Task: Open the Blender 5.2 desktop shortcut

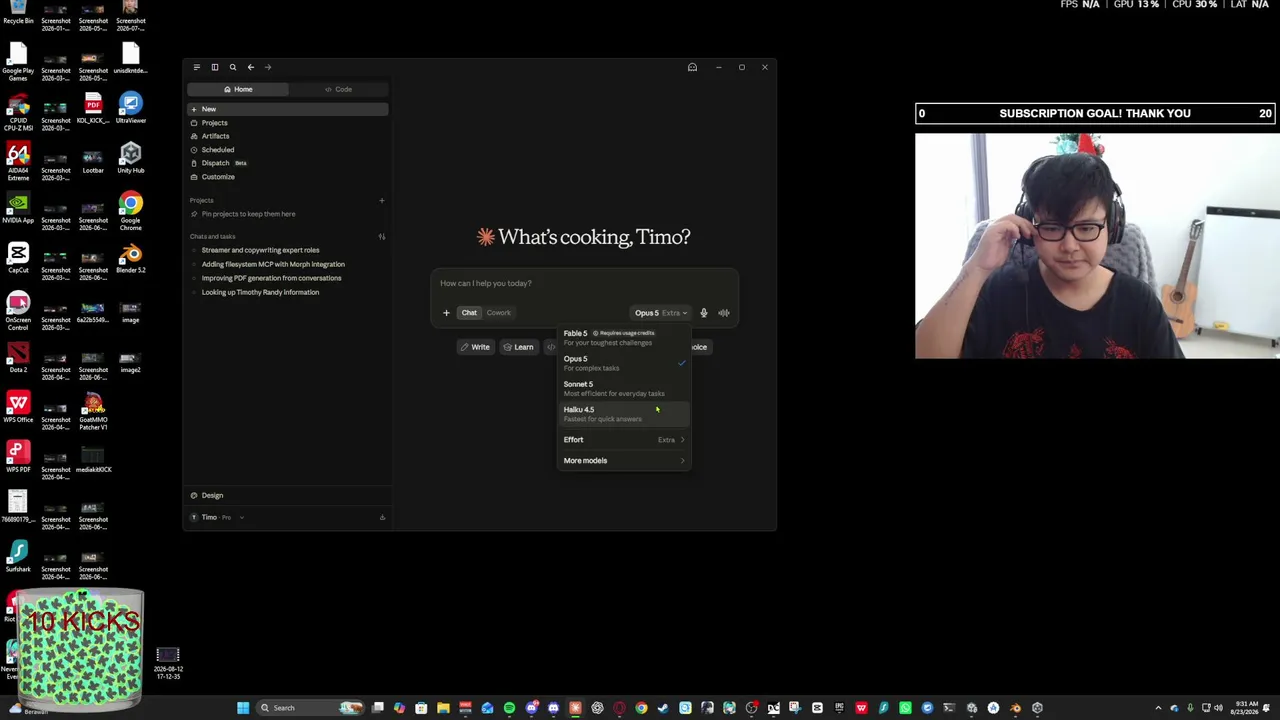Action: tap(130, 259)
